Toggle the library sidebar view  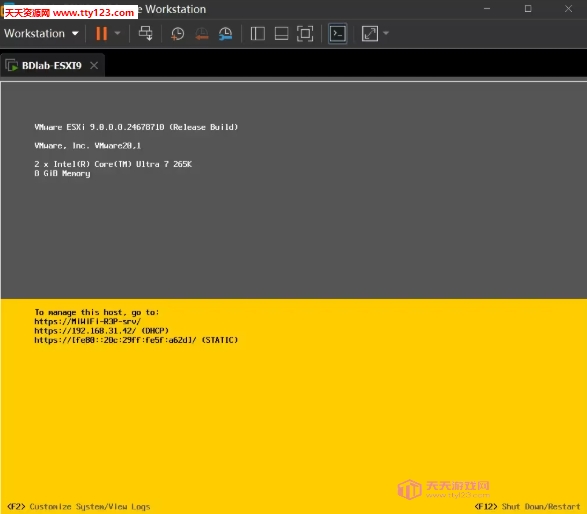[258, 34]
